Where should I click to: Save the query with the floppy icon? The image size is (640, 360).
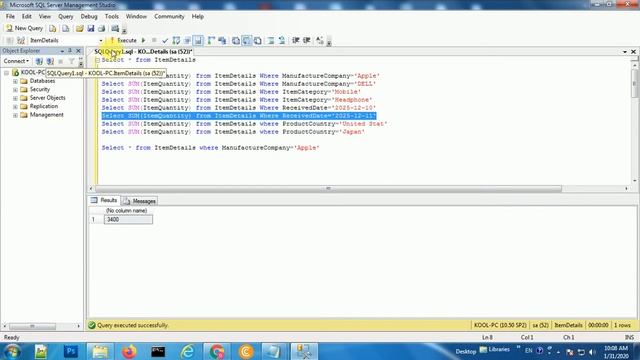pos(91,28)
